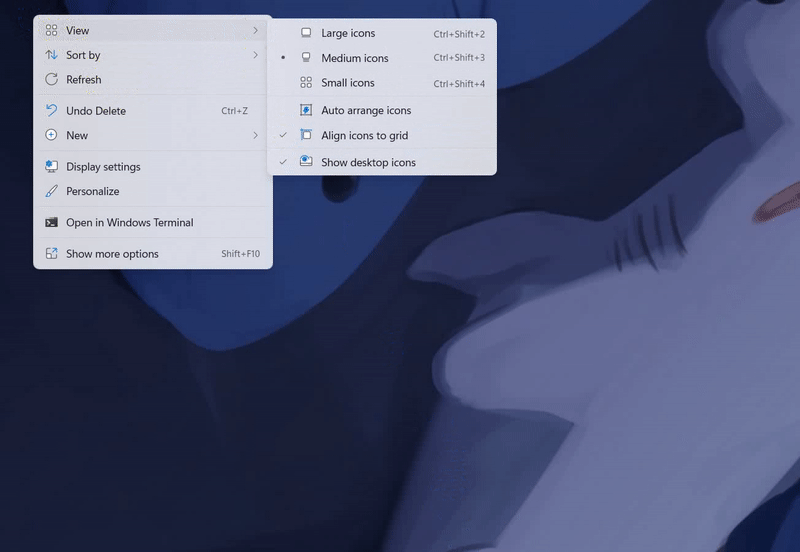The height and width of the screenshot is (552, 800).
Task: Click the Display settings monitor icon
Action: coord(52,166)
